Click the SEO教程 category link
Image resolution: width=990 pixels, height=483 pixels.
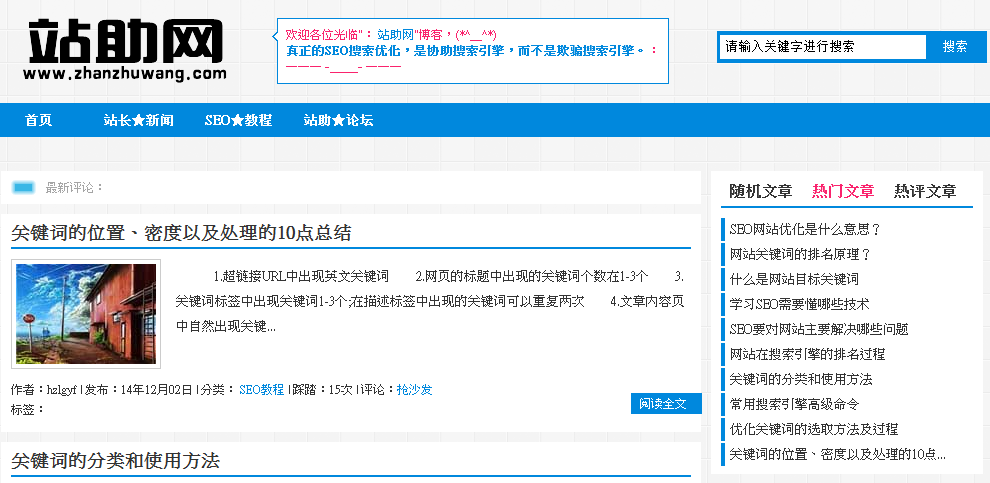pos(261,389)
